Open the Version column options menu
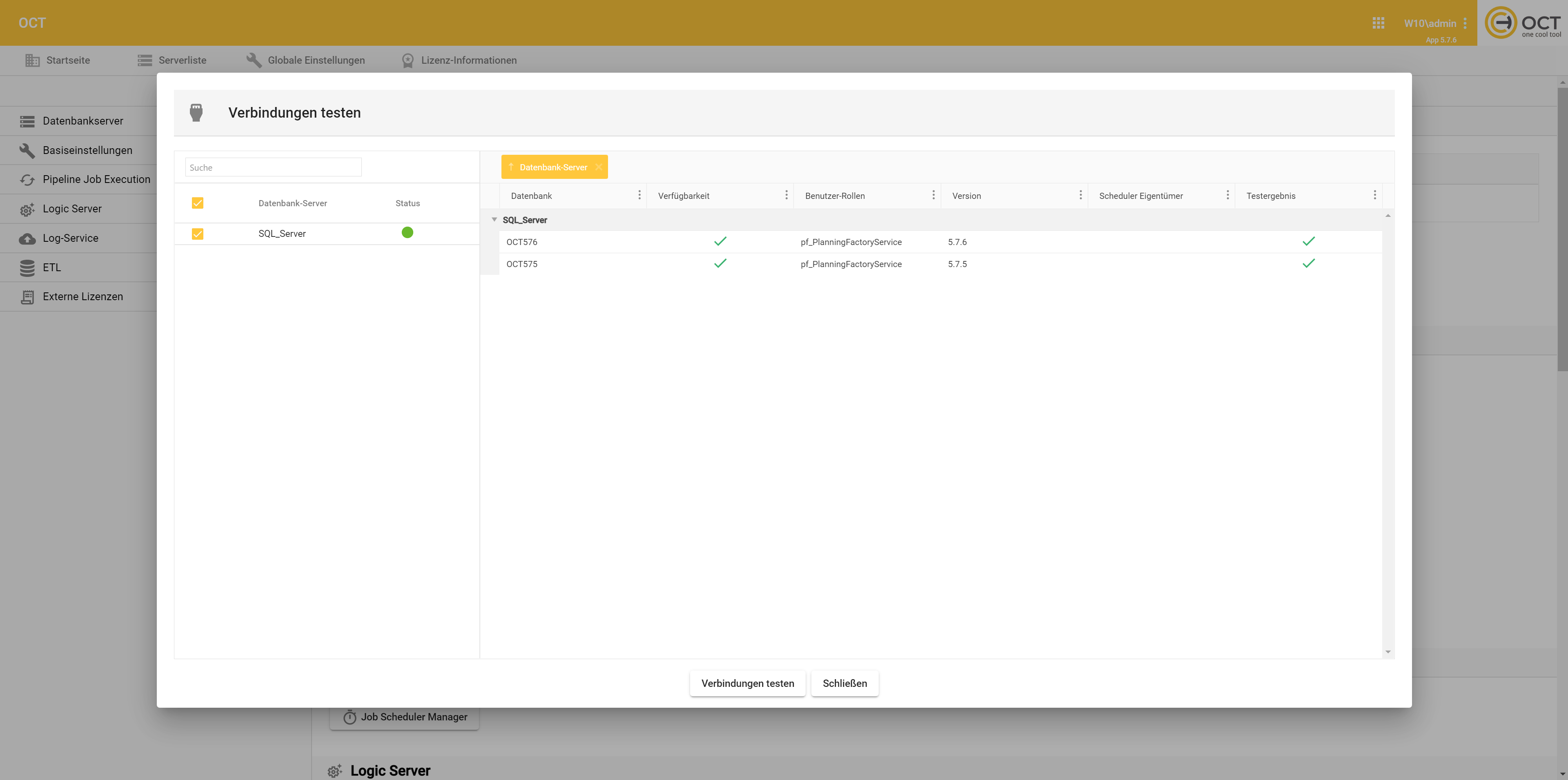Screen dimensions: 1568x780 (x=1080, y=196)
